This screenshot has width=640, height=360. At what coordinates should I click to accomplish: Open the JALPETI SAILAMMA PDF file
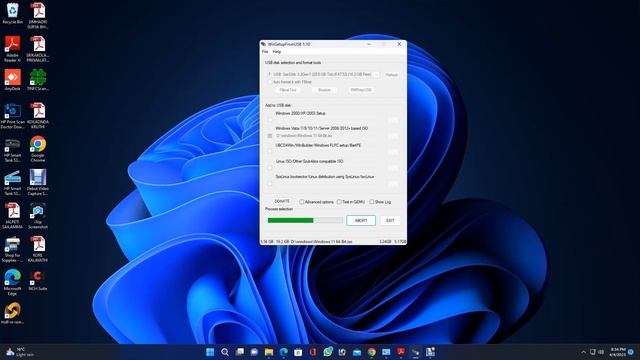(x=13, y=216)
